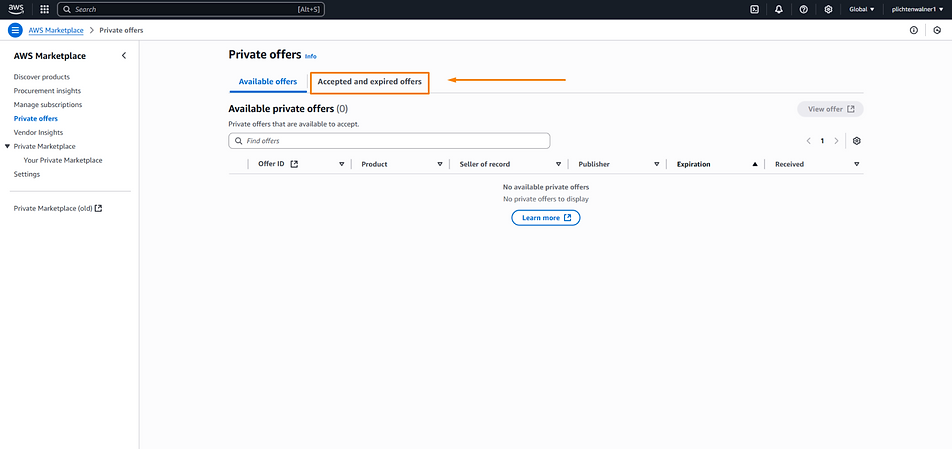
Task: Switch to Accepted and expired offers tab
Action: tap(370, 82)
